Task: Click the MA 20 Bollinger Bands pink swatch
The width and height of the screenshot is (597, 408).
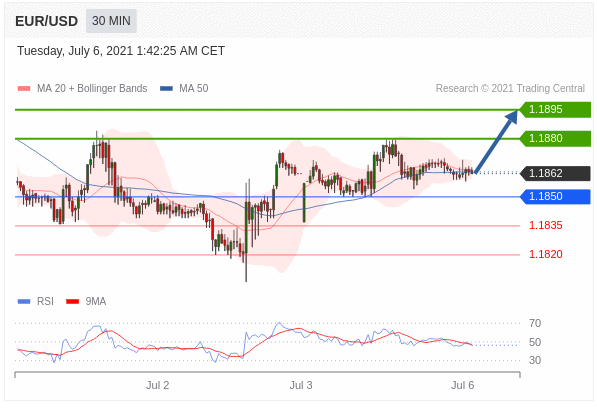Action: click(24, 89)
